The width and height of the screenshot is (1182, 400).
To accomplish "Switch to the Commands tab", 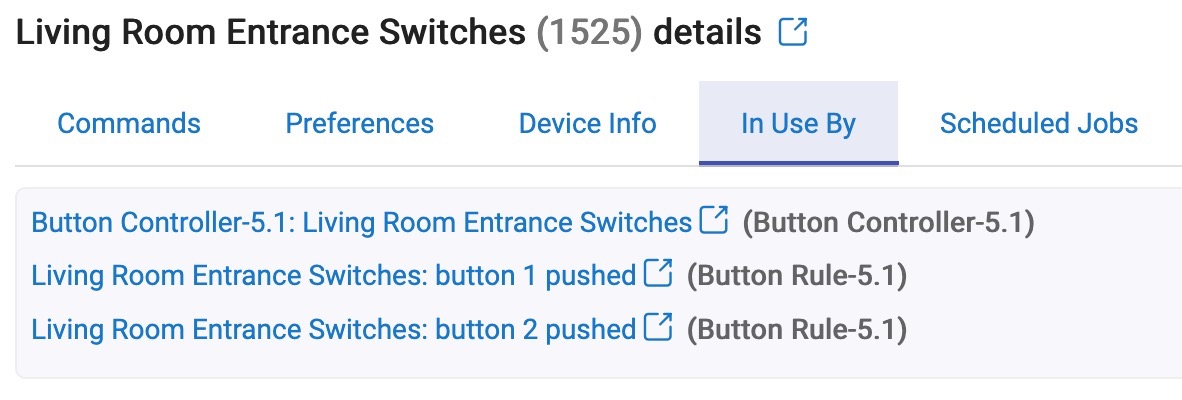I will coord(129,124).
